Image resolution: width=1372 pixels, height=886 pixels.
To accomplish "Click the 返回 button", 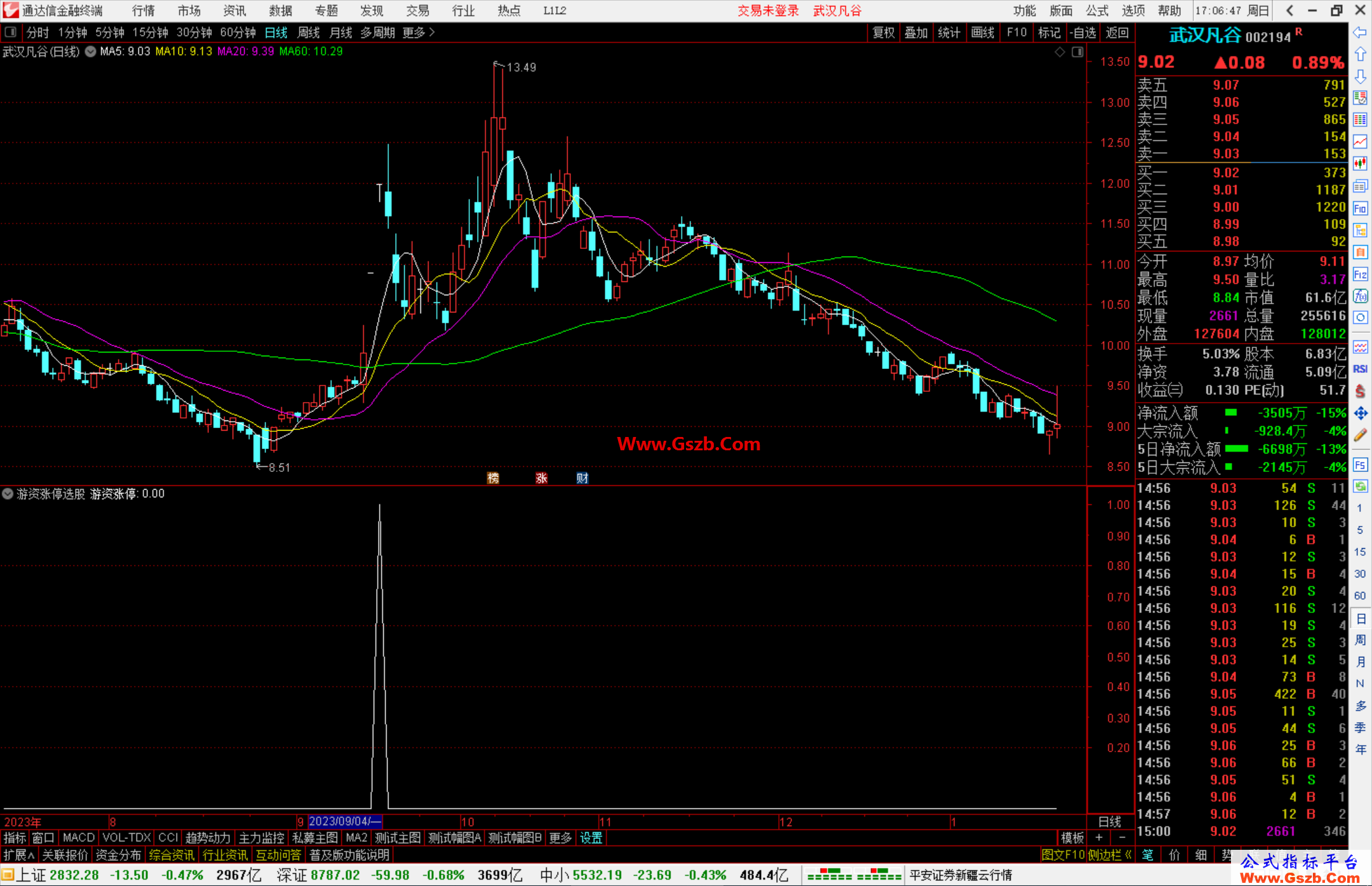I will (1117, 32).
